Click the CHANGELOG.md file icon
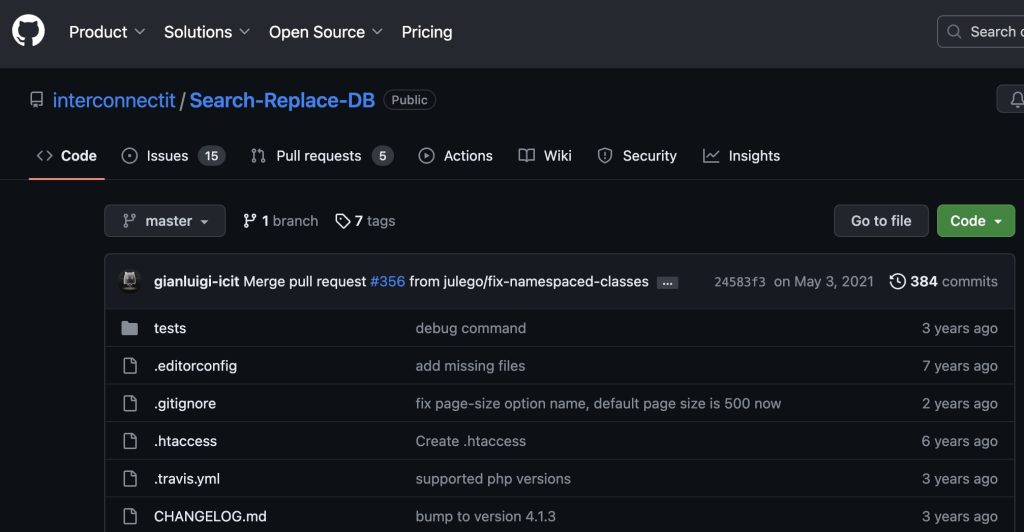This screenshot has height=532, width=1024. (x=130, y=516)
